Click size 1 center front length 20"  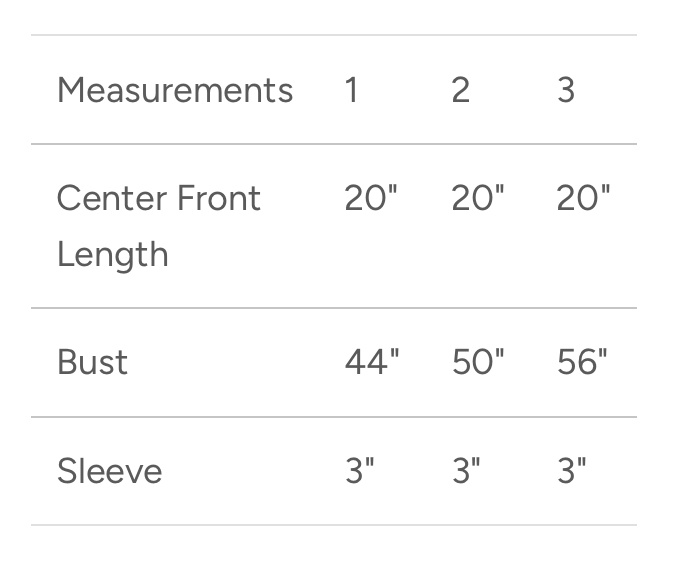(x=371, y=198)
